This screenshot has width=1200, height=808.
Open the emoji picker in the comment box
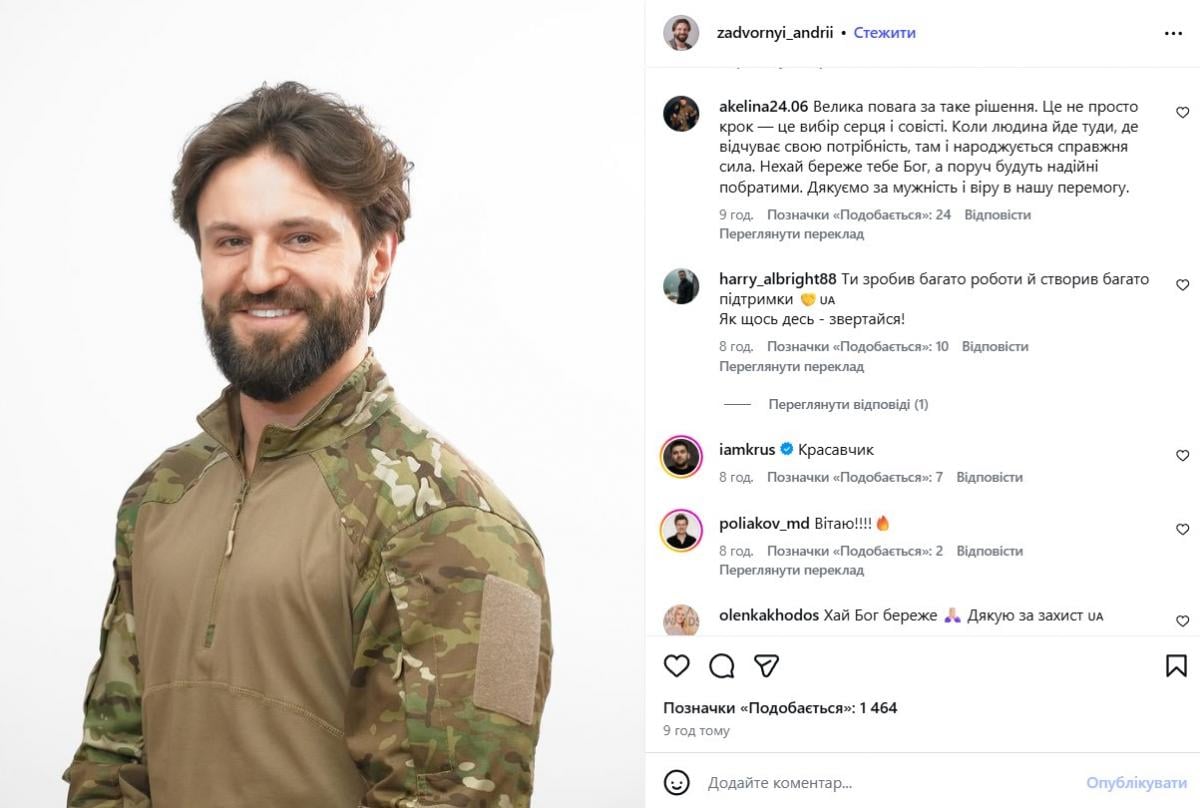click(677, 782)
